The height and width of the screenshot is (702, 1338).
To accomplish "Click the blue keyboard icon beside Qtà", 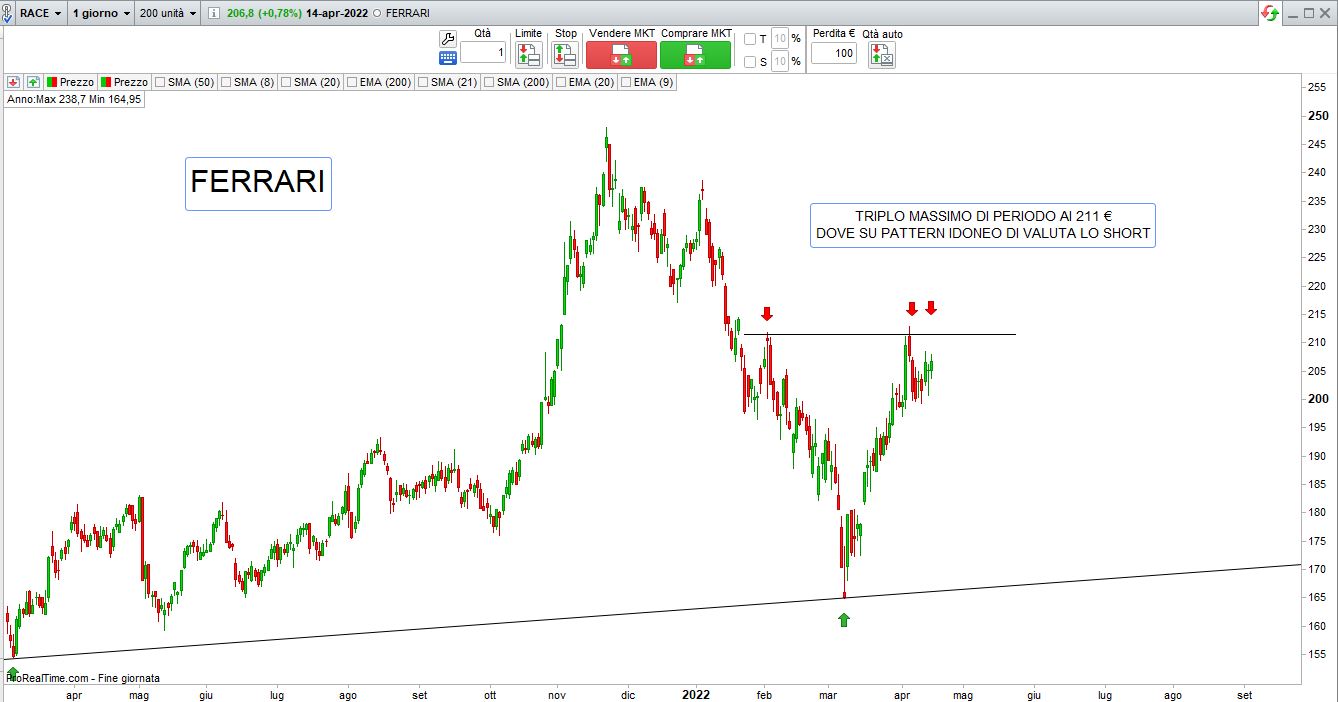I will (x=448, y=58).
